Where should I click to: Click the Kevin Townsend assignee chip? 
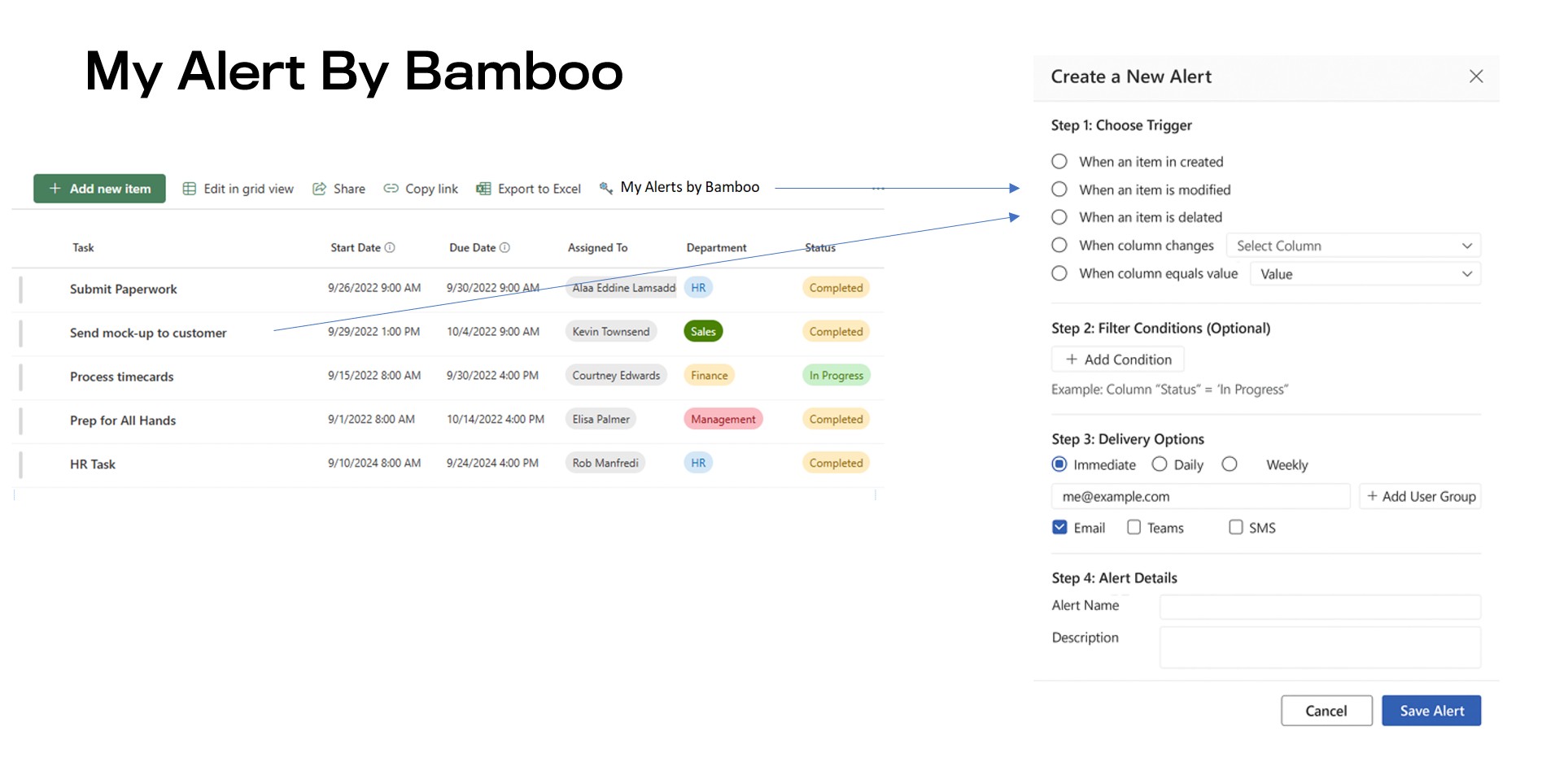[x=610, y=331]
